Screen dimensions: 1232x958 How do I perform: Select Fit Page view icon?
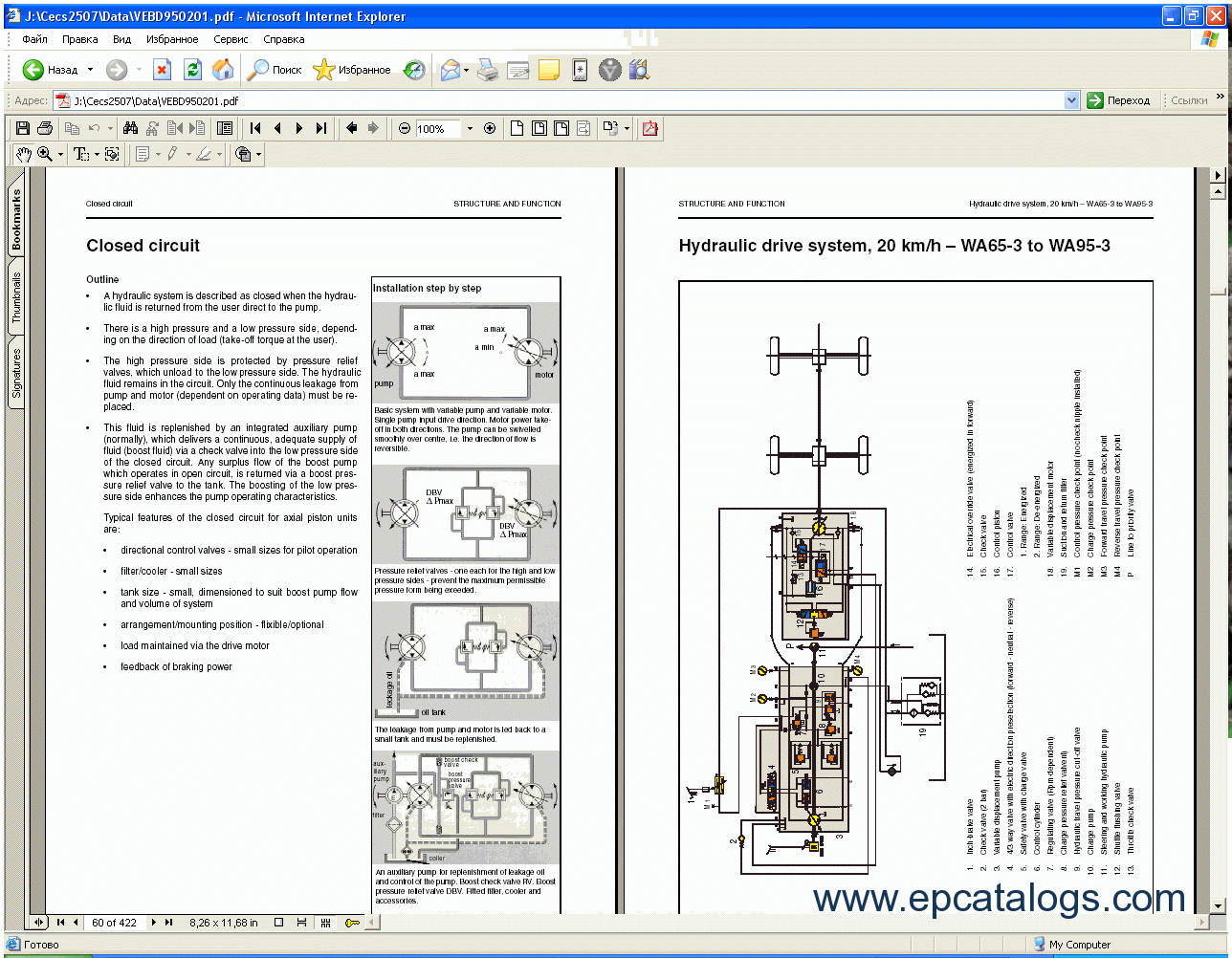(539, 128)
